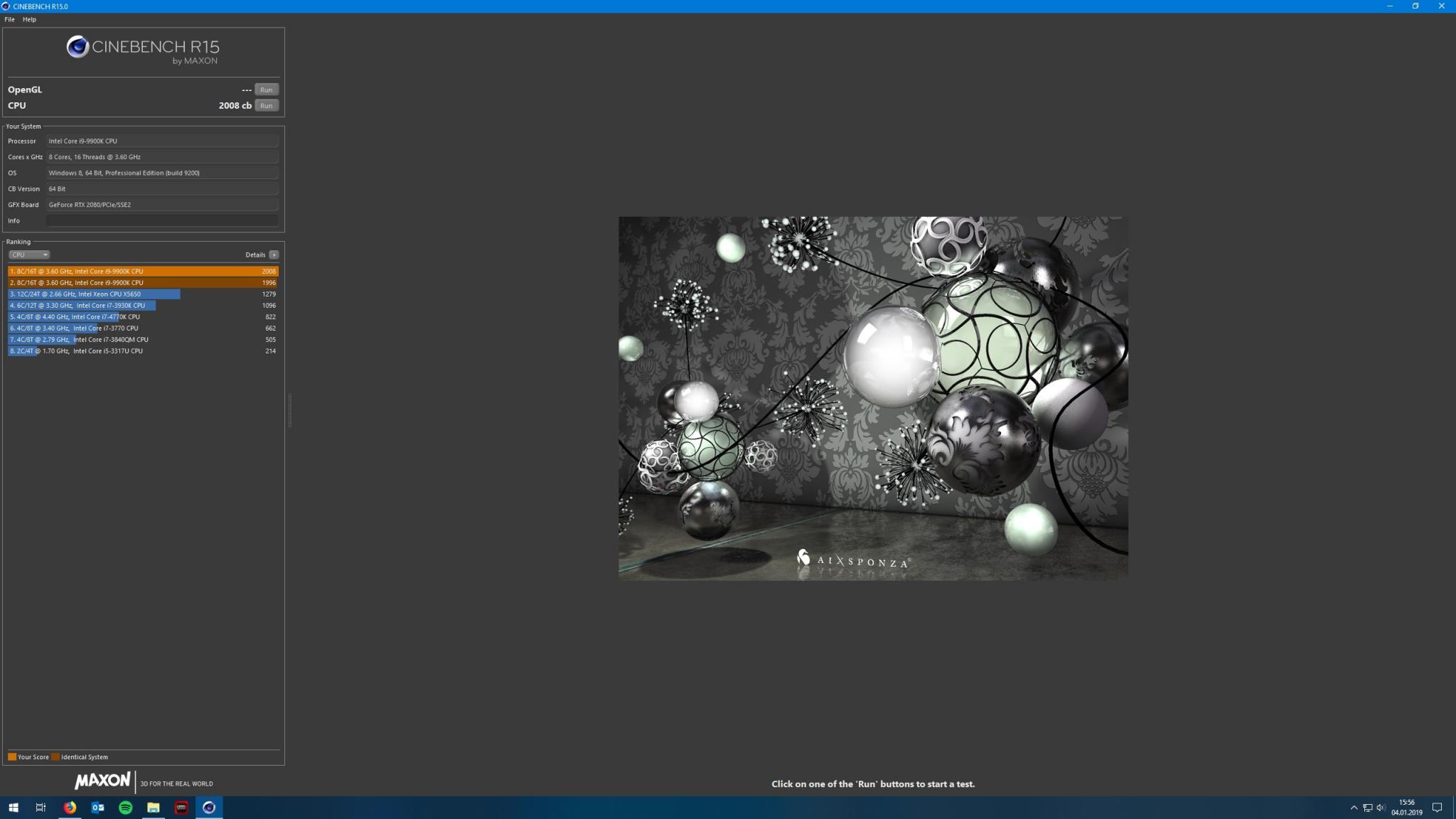
Task: Open the Action Center notifications icon
Action: click(x=1437, y=808)
